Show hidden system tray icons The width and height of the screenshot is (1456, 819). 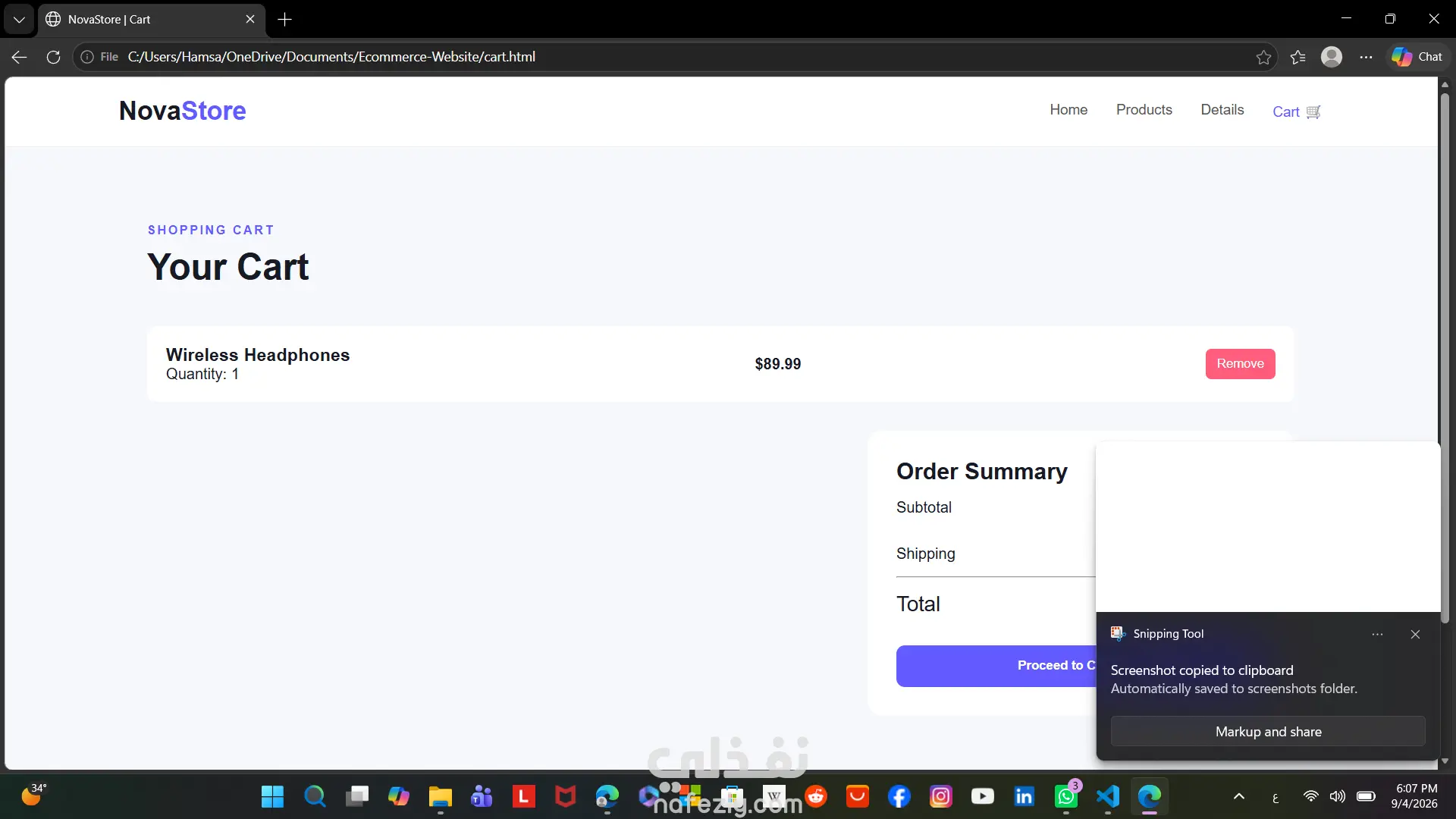click(x=1239, y=796)
